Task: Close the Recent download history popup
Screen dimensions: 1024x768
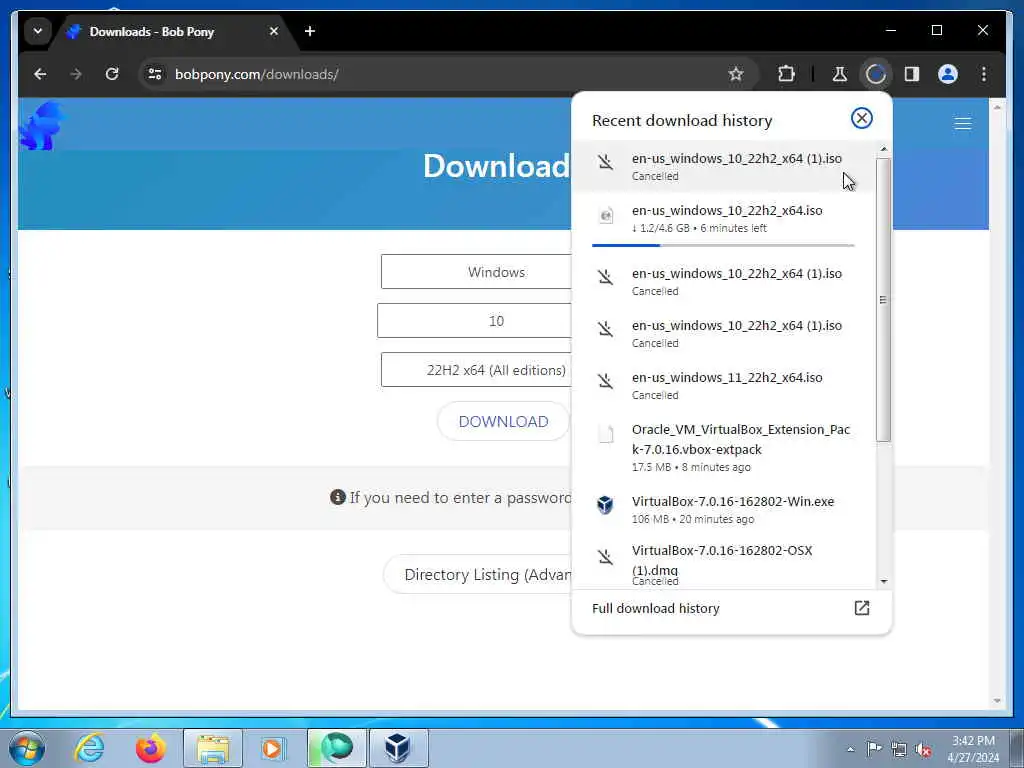Action: [x=861, y=118]
